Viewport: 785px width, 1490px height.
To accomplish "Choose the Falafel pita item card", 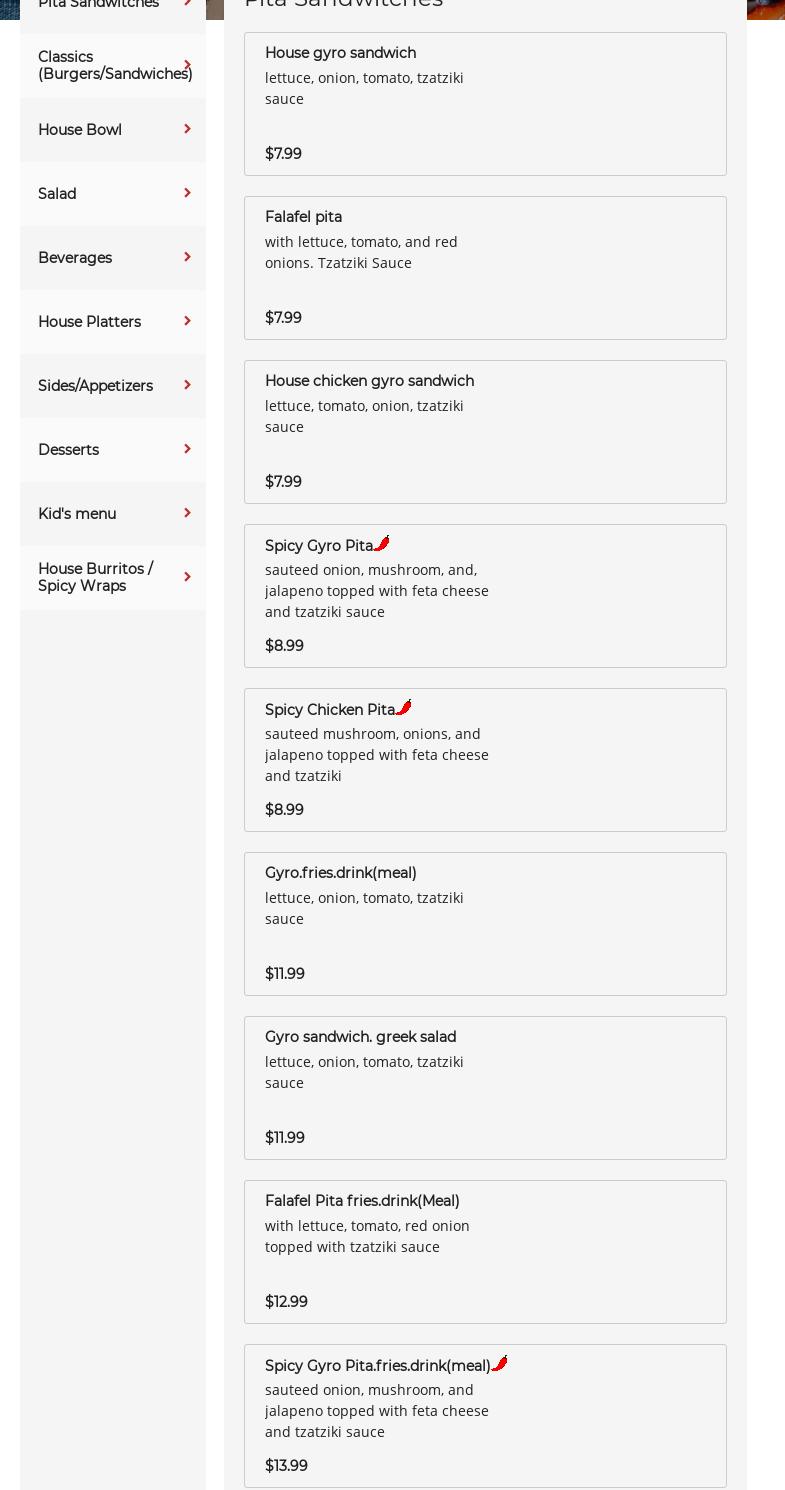I will (485, 268).
